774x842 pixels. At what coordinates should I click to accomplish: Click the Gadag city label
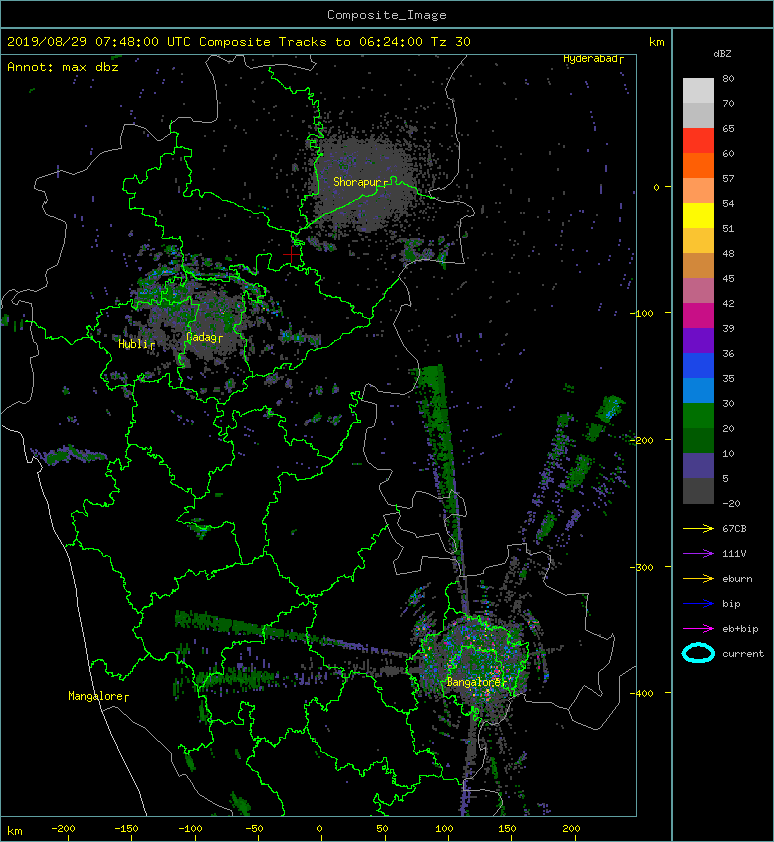tap(204, 337)
